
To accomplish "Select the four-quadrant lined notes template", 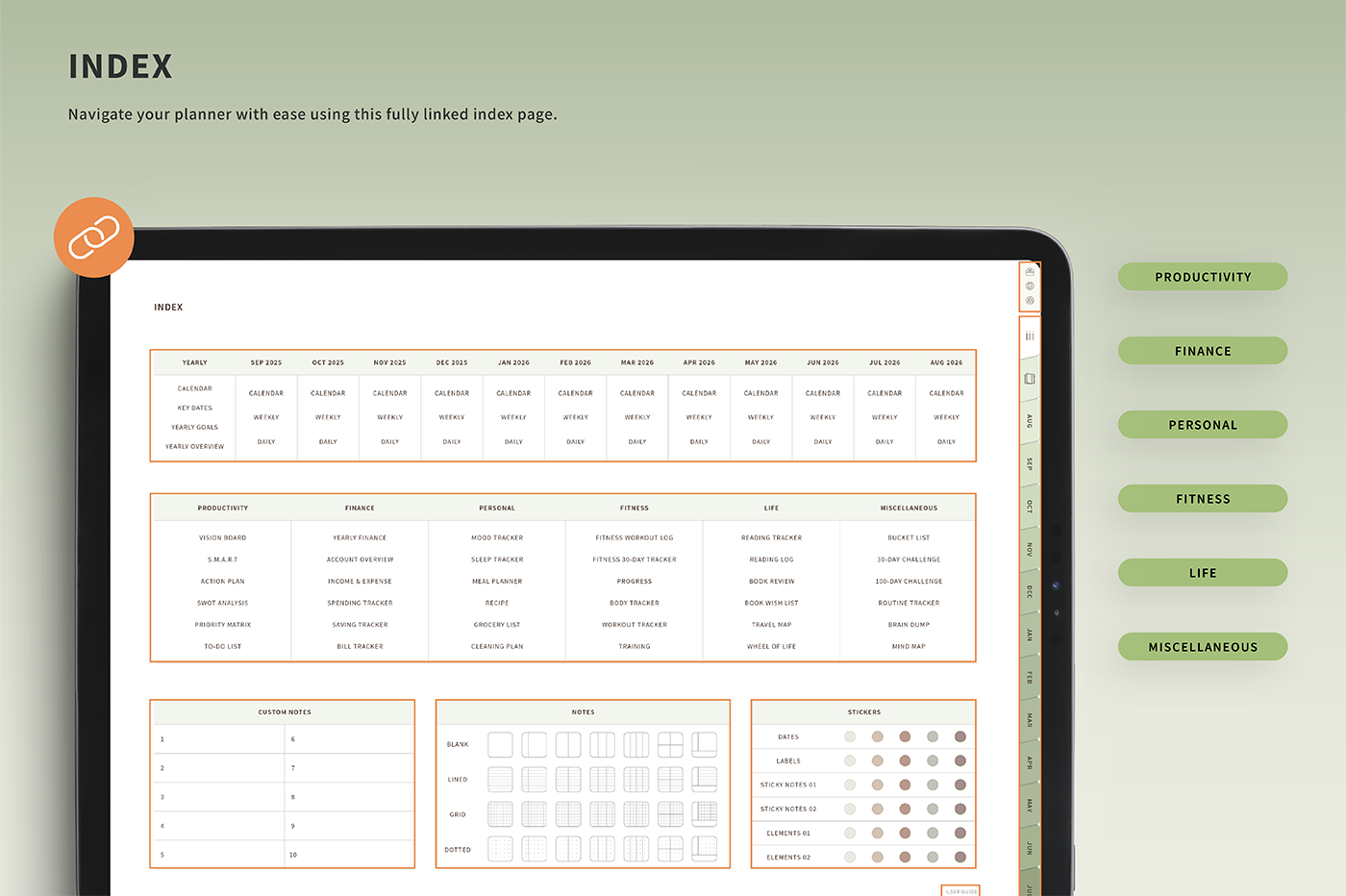I will point(670,780).
